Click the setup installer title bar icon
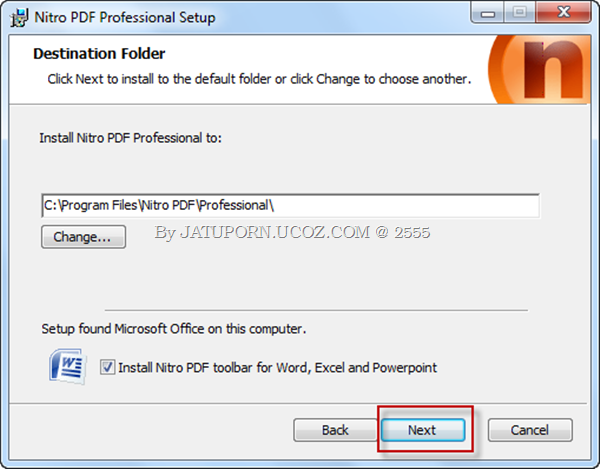Screen dimensions: 600x469 [x=19, y=18]
